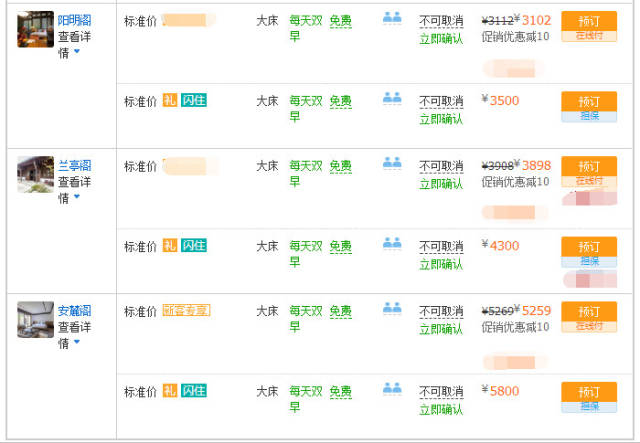Expand 查看详情 under 兰亭阁
The image size is (640, 443).
click(x=71, y=190)
